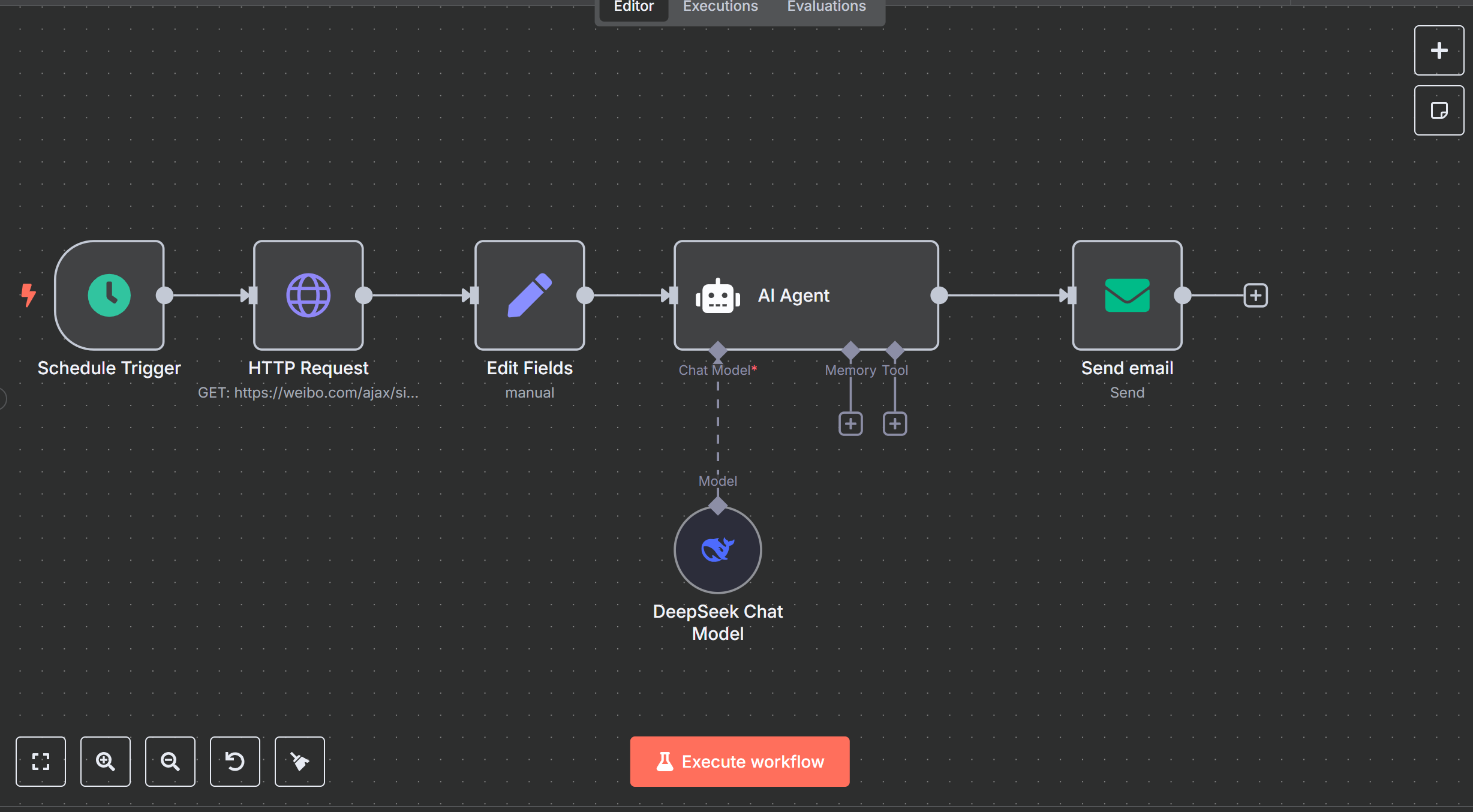This screenshot has width=1473, height=812.
Task: Click the "Send email" node label
Action: coord(1127,368)
